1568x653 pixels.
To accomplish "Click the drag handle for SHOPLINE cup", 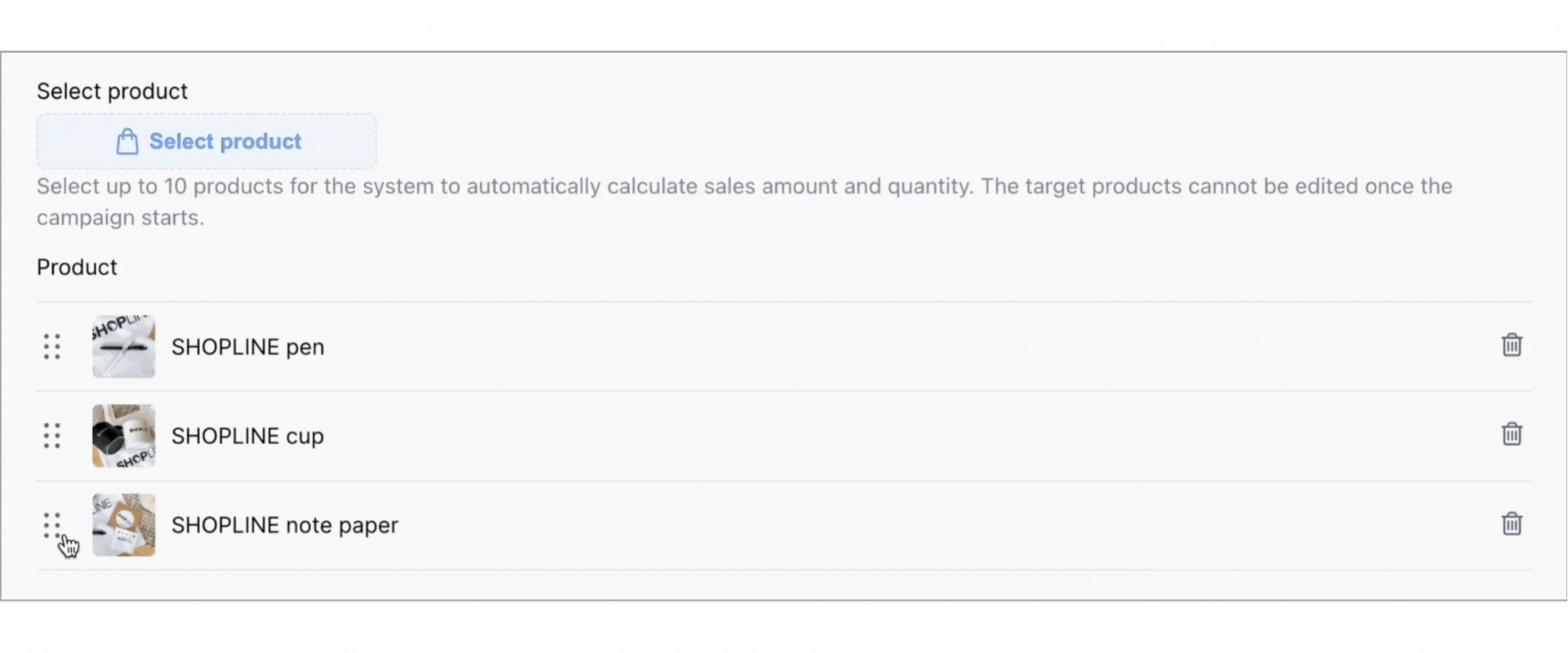I will [52, 436].
